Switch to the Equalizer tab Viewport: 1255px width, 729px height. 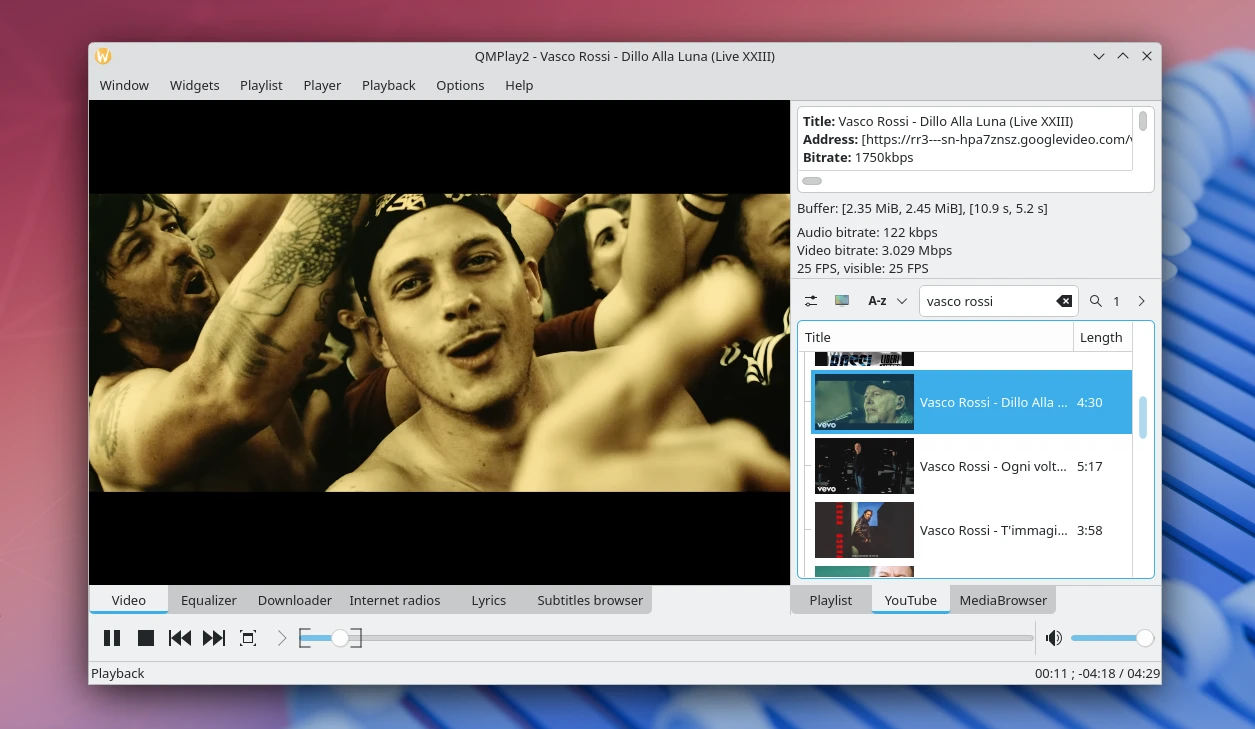(x=208, y=600)
